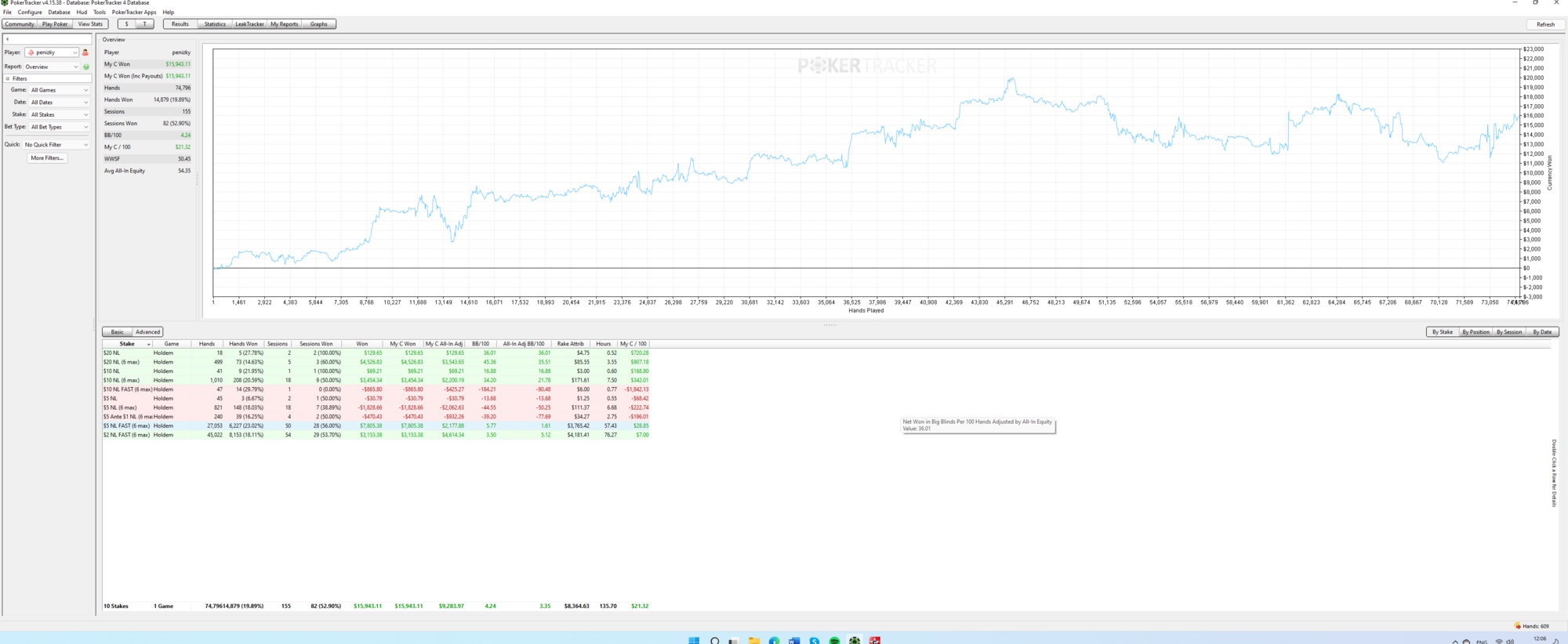Collapse the sidebar using the small left arrow
The height and width of the screenshot is (644, 1568).
click(7, 38)
